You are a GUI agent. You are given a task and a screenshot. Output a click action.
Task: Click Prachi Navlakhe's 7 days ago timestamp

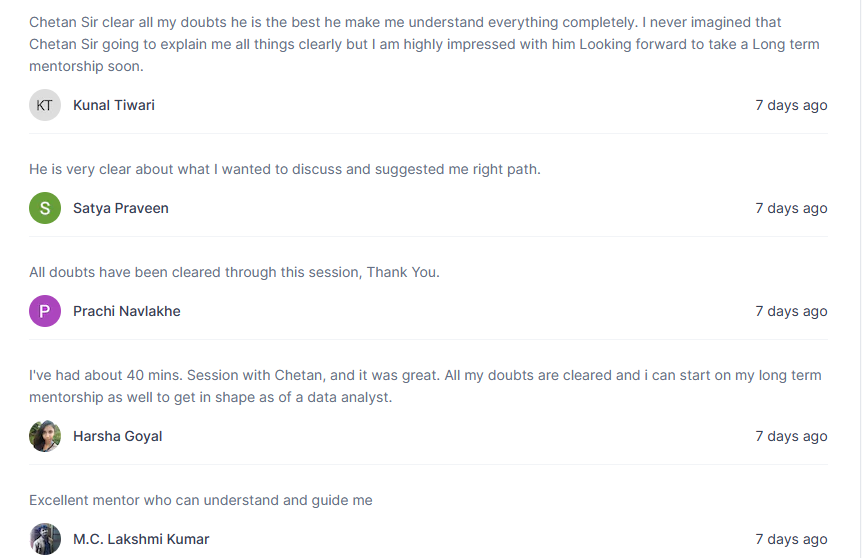pos(791,311)
